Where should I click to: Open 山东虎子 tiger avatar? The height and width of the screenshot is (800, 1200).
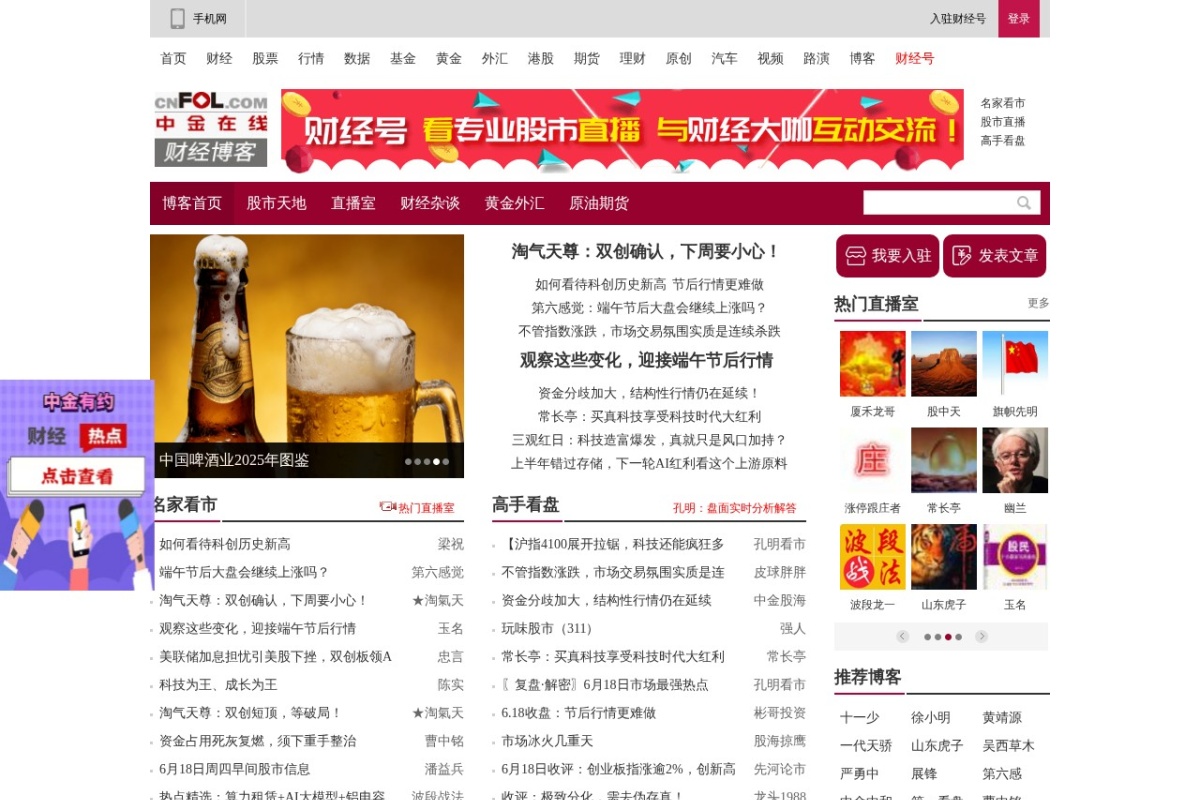tap(944, 557)
